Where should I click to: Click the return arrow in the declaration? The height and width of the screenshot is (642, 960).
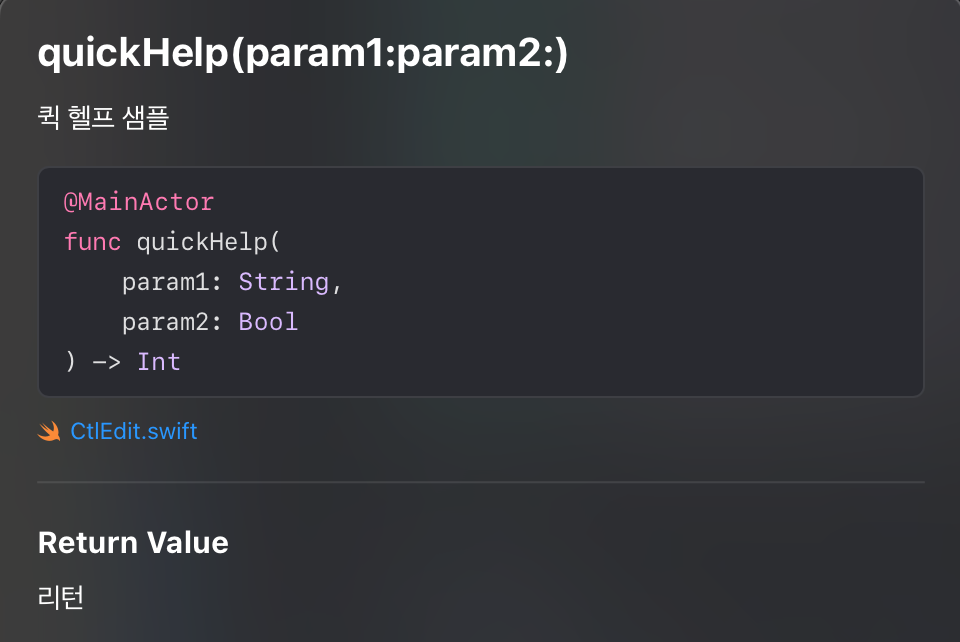click(106, 362)
